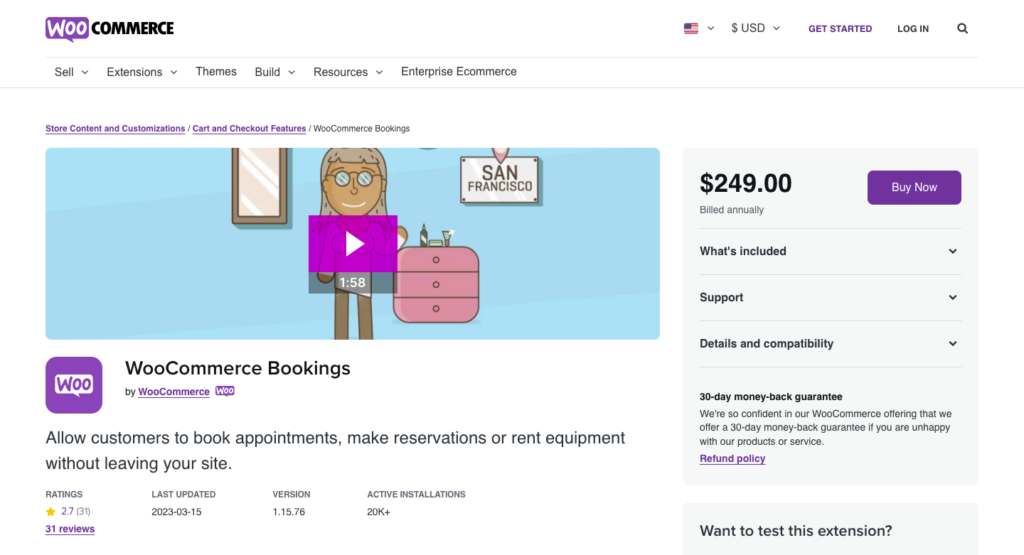The image size is (1024, 555).
Task: Go to Enterprise Ecommerce
Action: (x=458, y=72)
